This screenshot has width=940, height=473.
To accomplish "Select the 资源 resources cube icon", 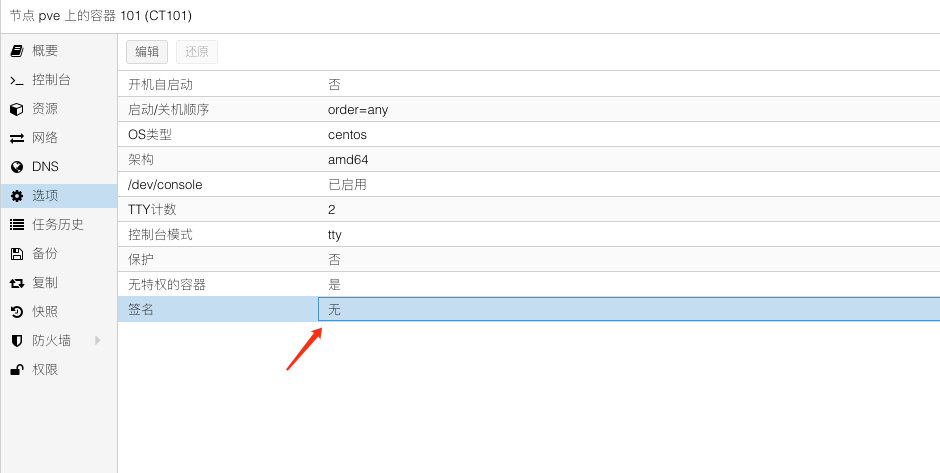I will tap(16, 109).
